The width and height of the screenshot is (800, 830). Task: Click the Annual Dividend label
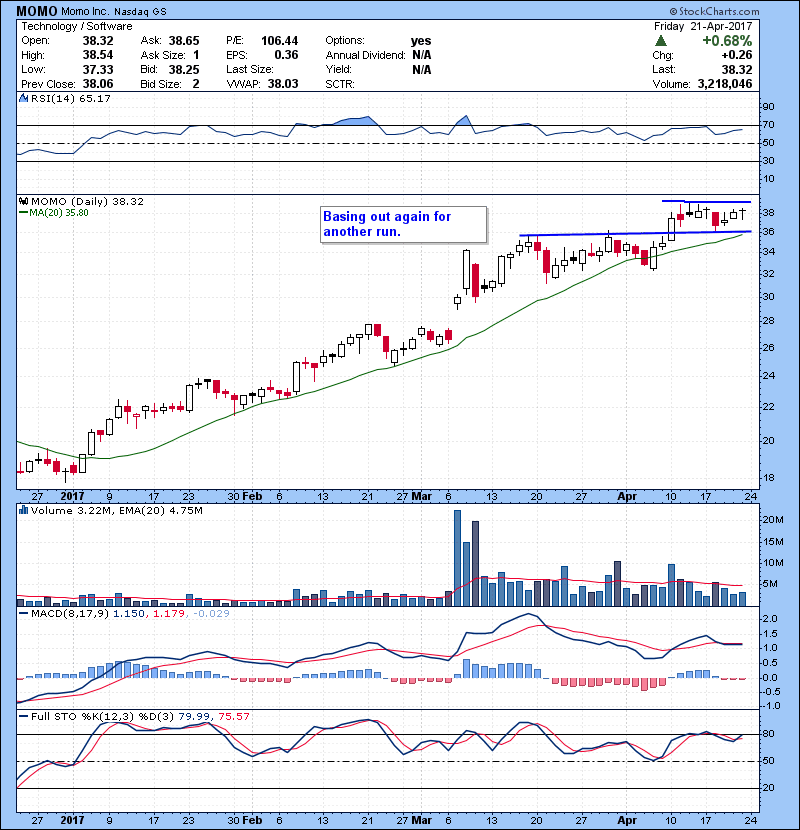365,55
